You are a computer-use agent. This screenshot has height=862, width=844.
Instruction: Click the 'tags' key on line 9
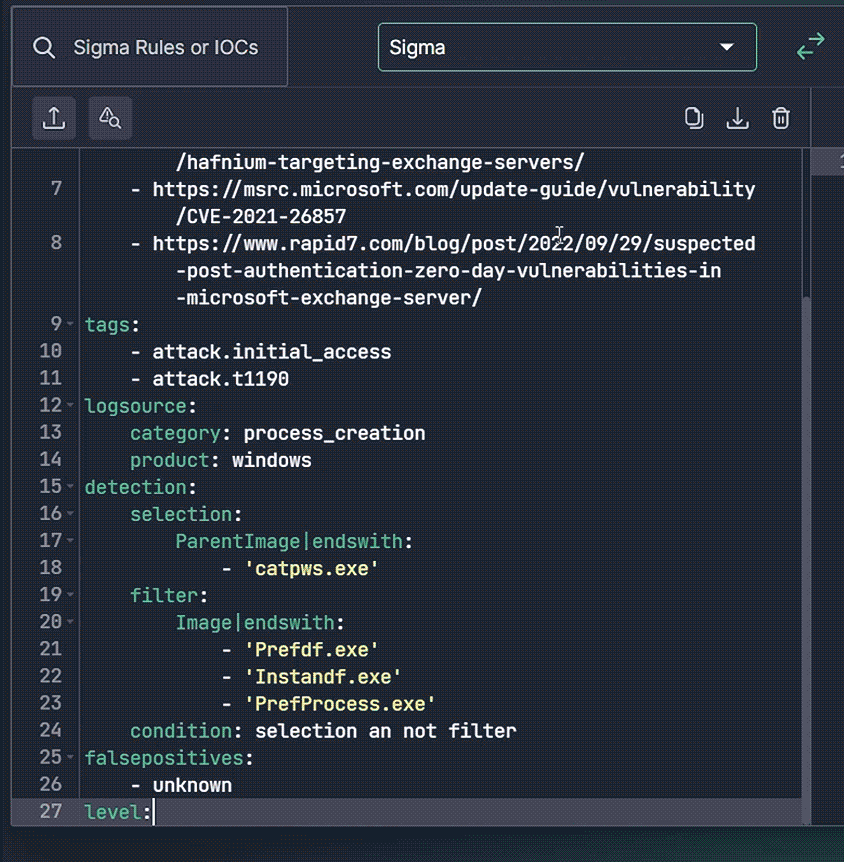(x=107, y=325)
